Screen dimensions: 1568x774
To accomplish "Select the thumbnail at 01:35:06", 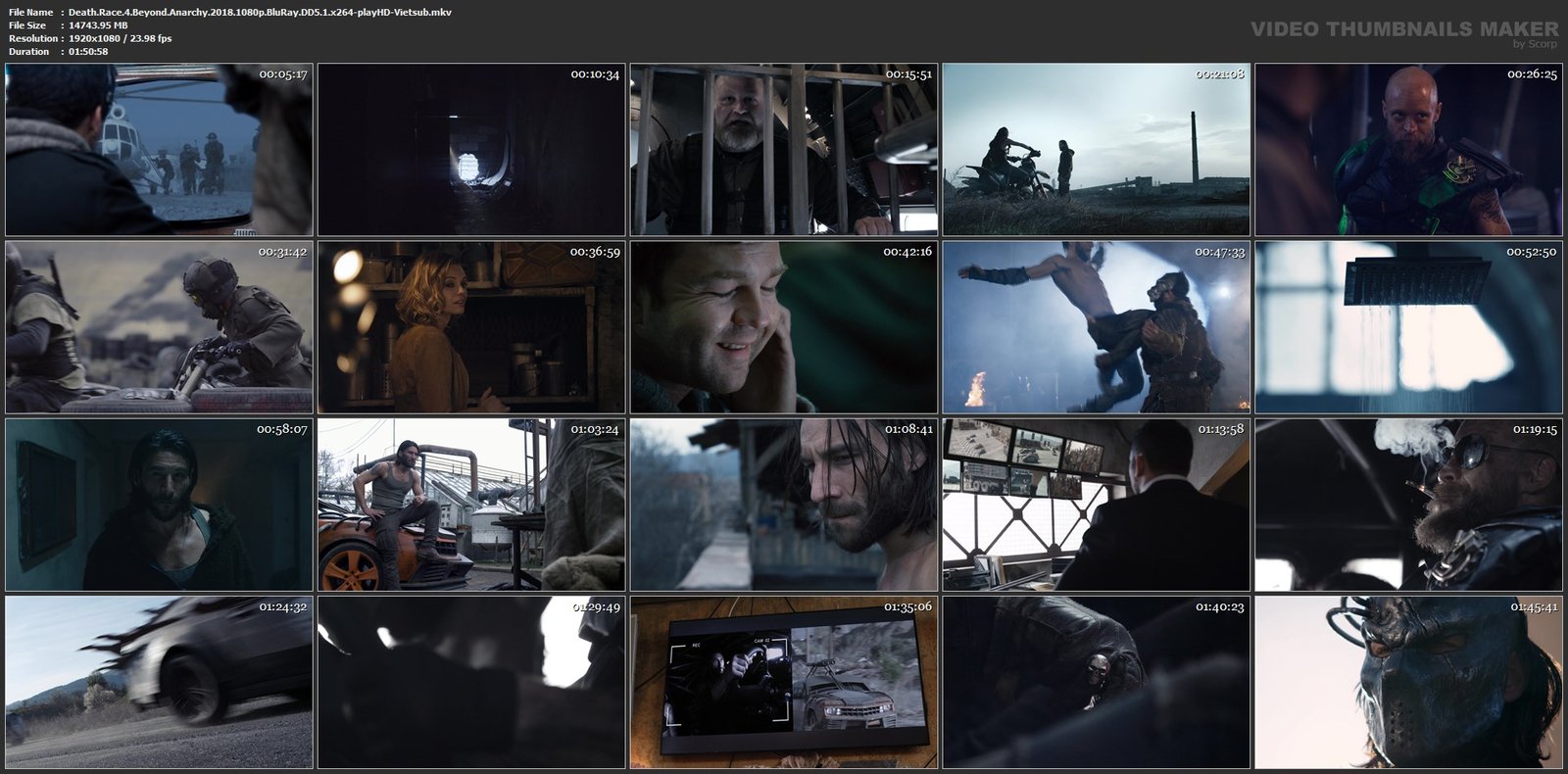I will point(784,682).
